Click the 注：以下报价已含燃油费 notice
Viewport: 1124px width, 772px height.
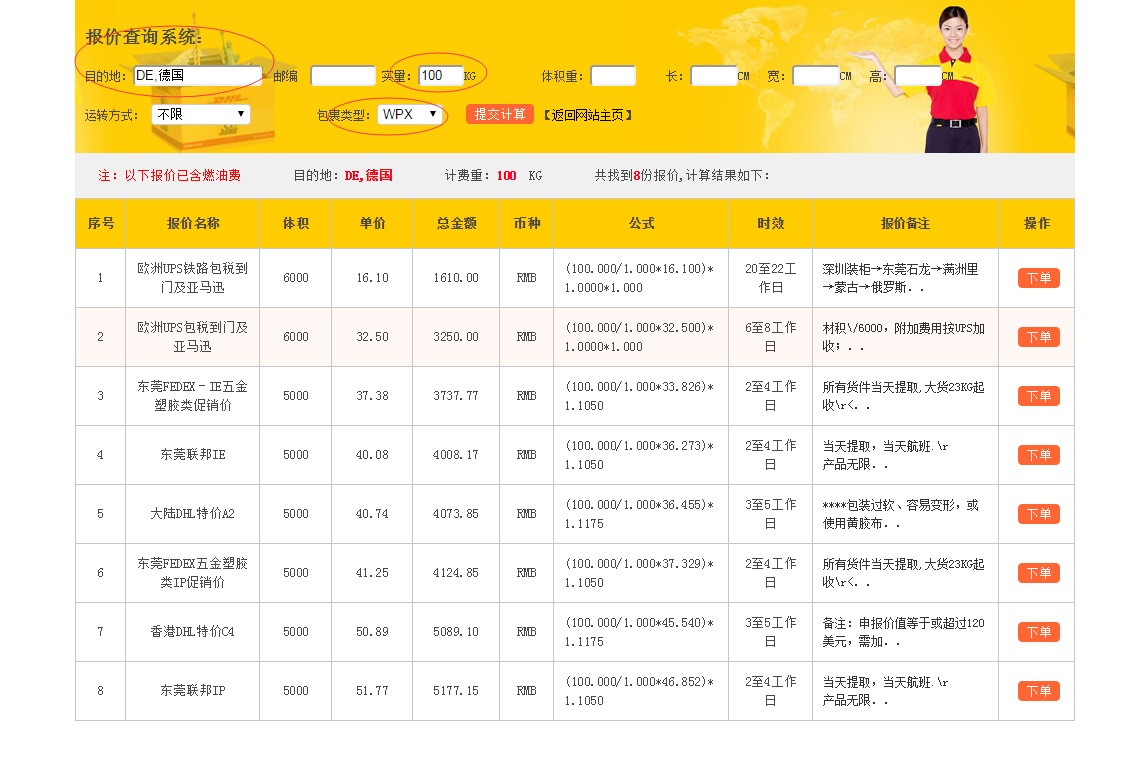coord(169,176)
